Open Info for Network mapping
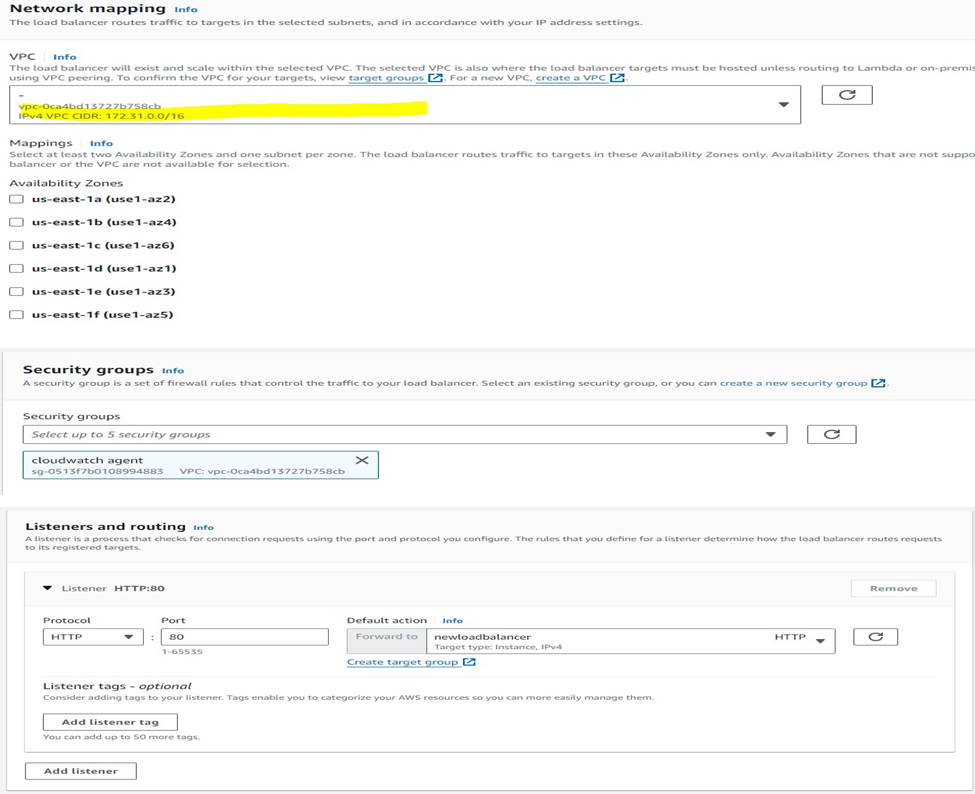The width and height of the screenshot is (975, 794). [186, 9]
